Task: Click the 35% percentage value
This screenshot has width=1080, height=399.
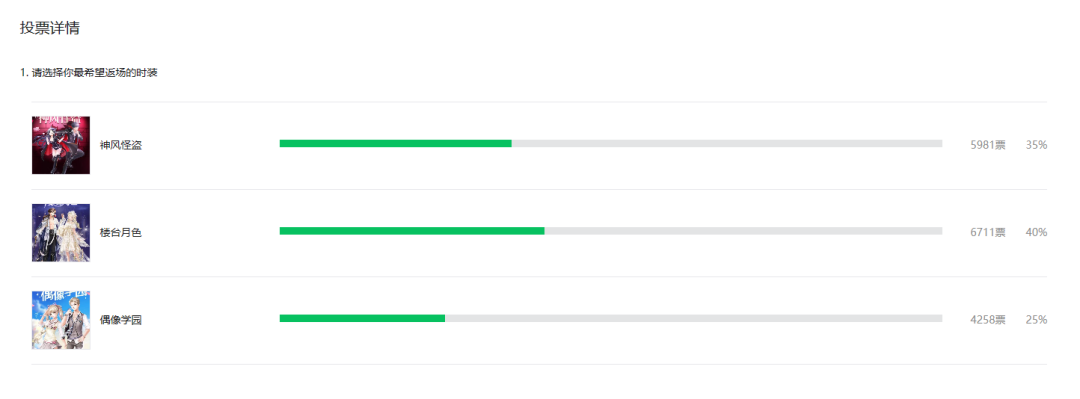Action: tap(1037, 145)
